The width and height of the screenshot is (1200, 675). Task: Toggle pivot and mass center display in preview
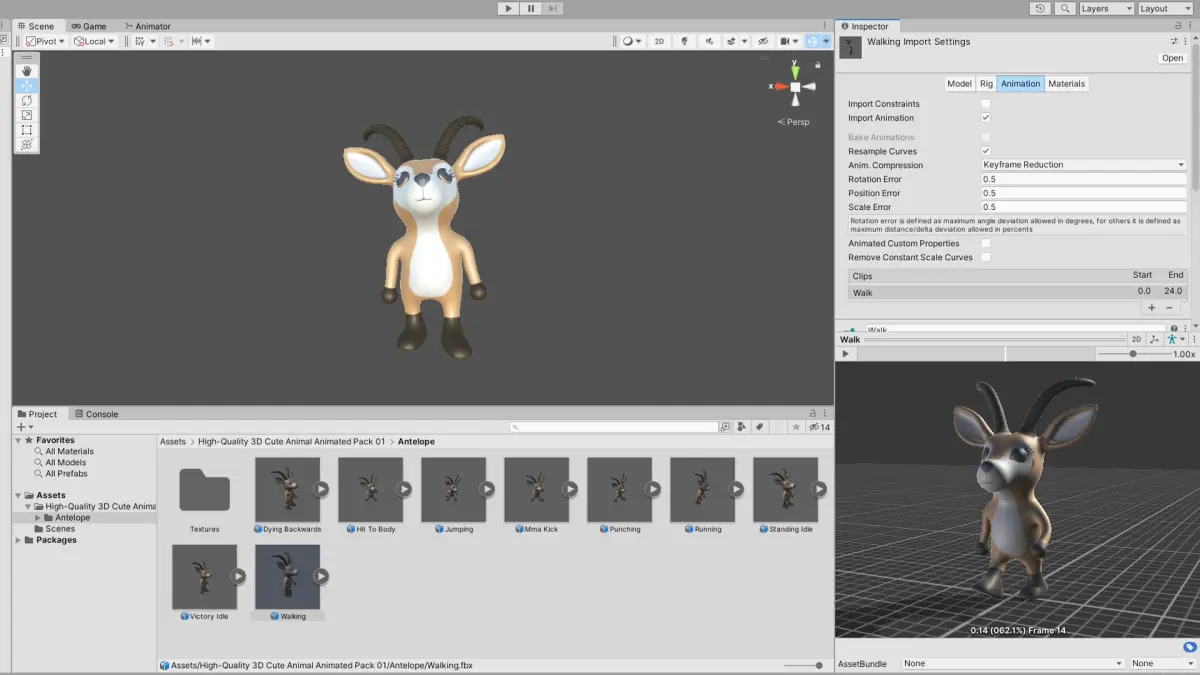1154,340
